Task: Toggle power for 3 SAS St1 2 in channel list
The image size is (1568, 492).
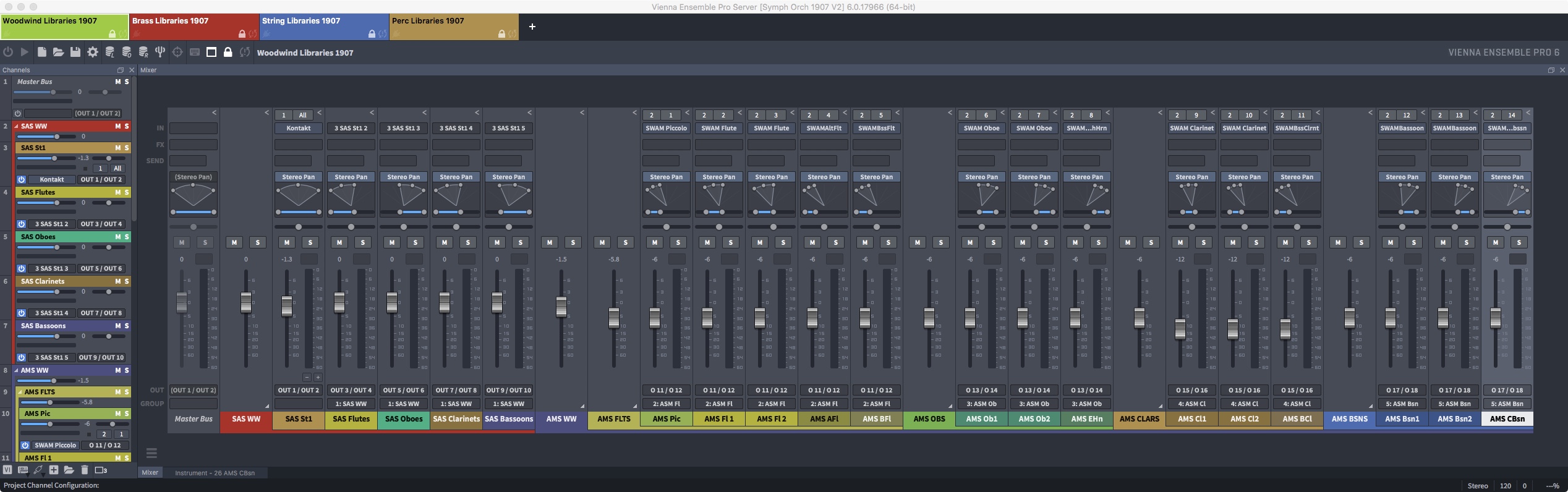Action: coord(22,224)
